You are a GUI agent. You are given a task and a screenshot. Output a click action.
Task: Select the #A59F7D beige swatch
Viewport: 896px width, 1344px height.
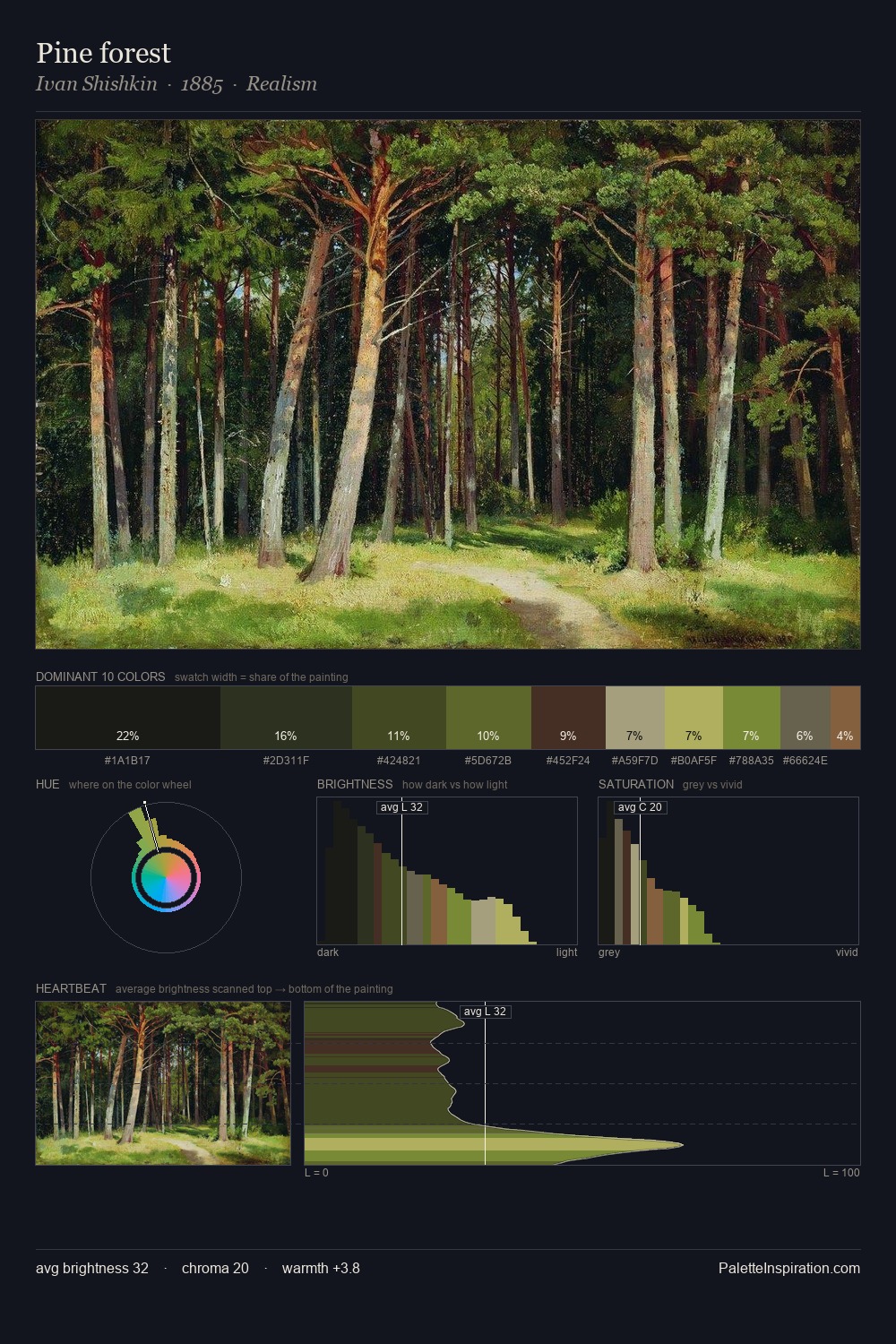point(634,718)
